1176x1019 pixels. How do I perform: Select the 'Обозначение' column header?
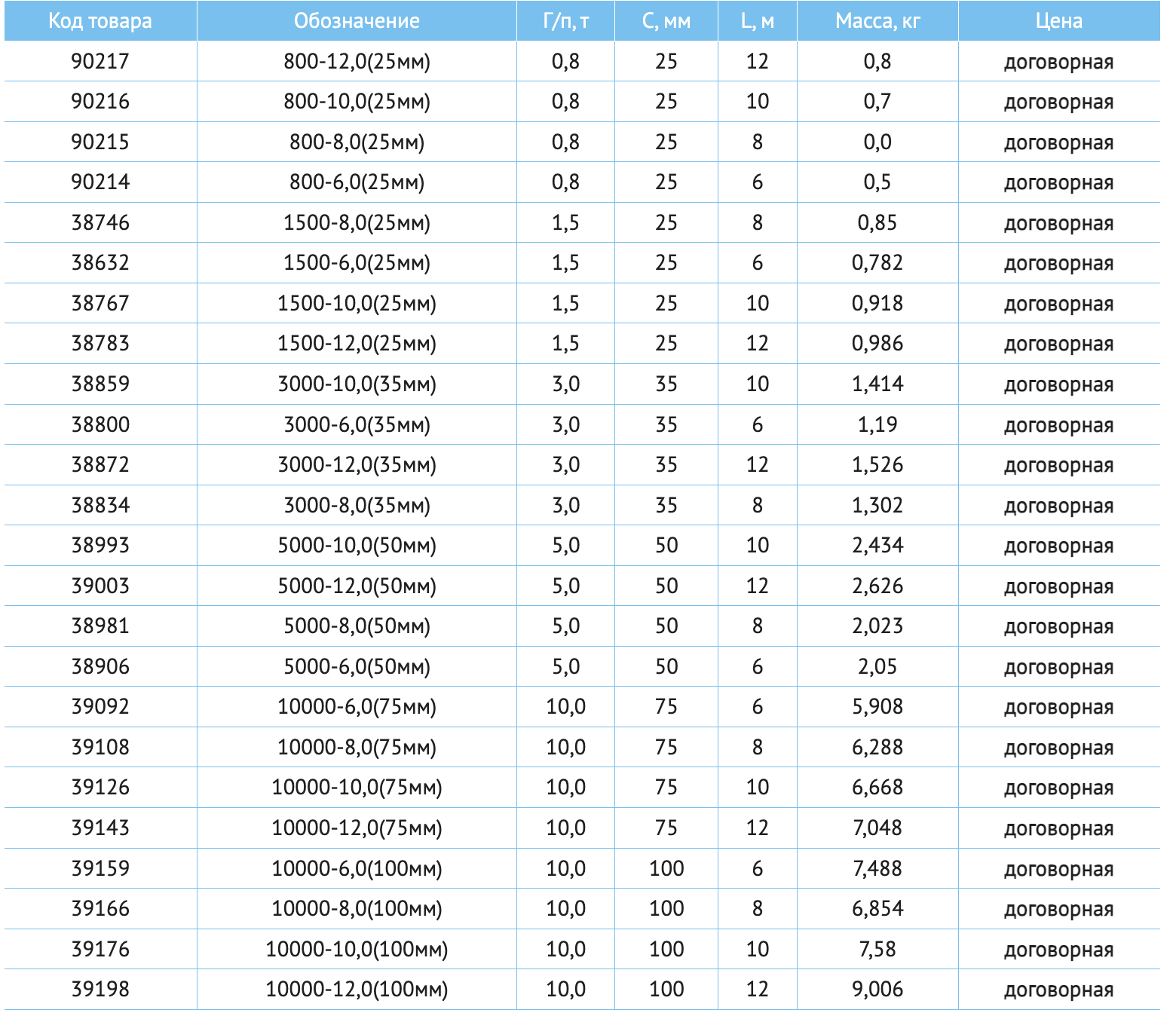click(x=357, y=20)
